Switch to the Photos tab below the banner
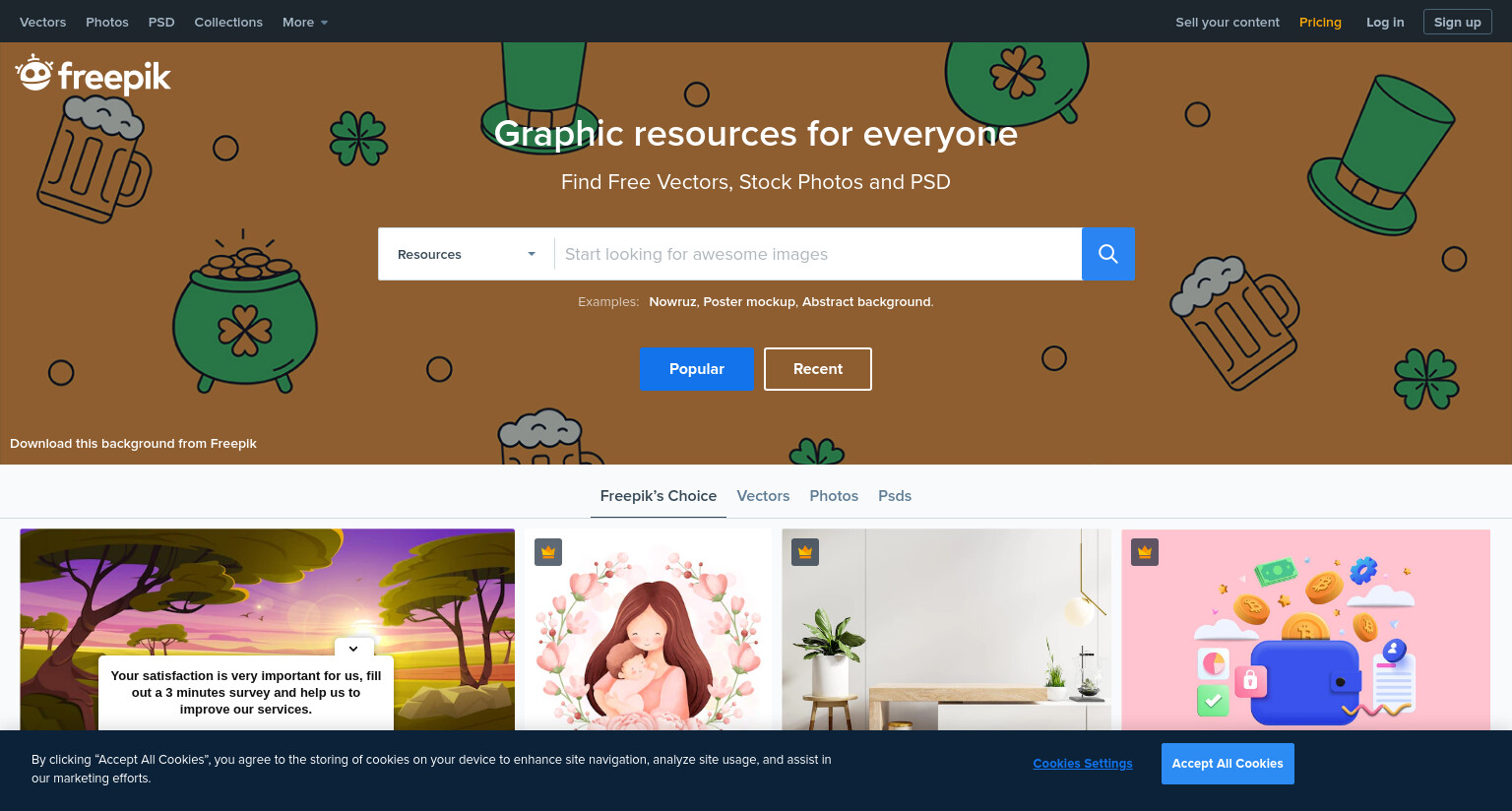Screen dimensions: 1512x811 pos(834,496)
